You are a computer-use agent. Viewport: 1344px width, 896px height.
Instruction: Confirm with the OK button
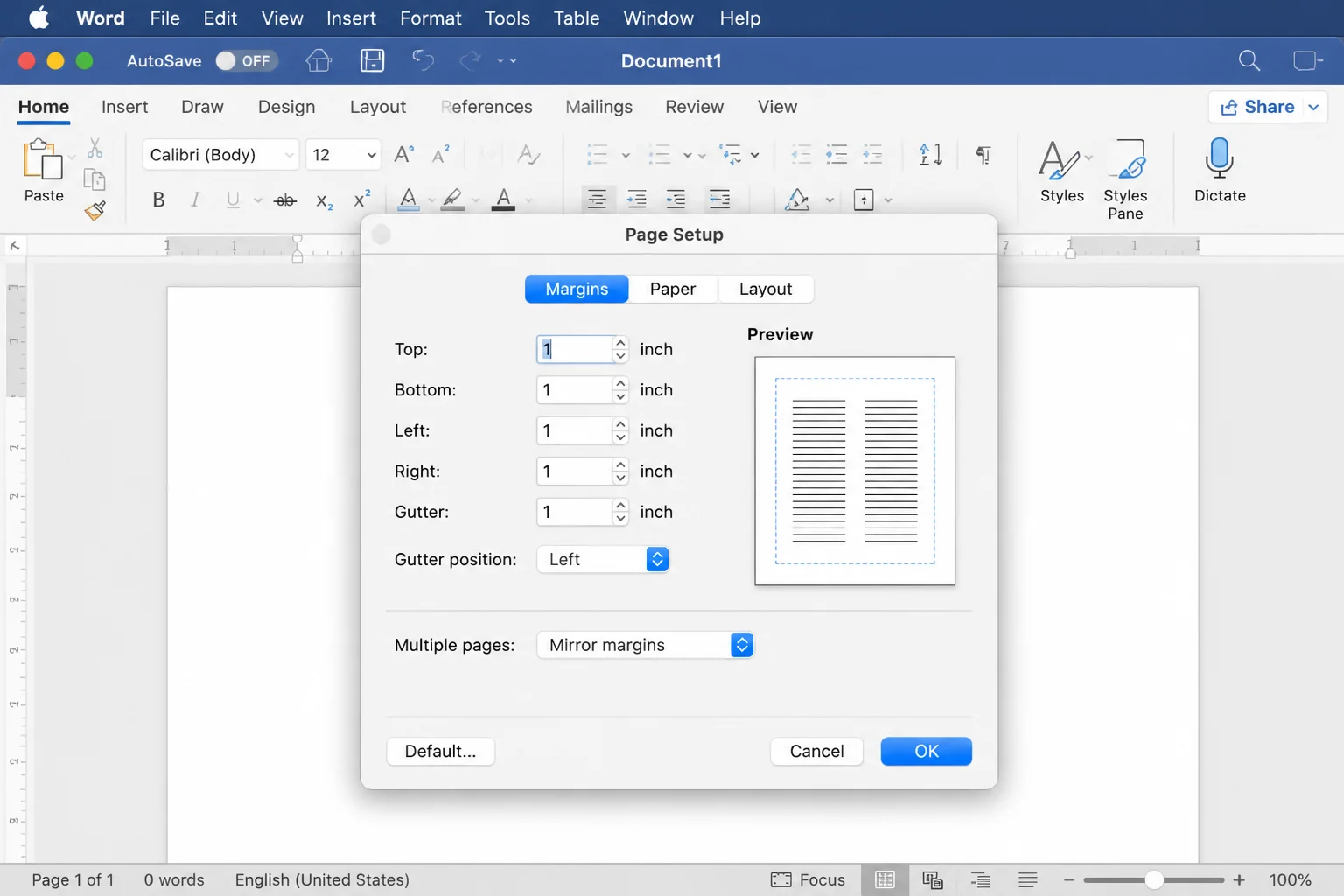coord(926,751)
